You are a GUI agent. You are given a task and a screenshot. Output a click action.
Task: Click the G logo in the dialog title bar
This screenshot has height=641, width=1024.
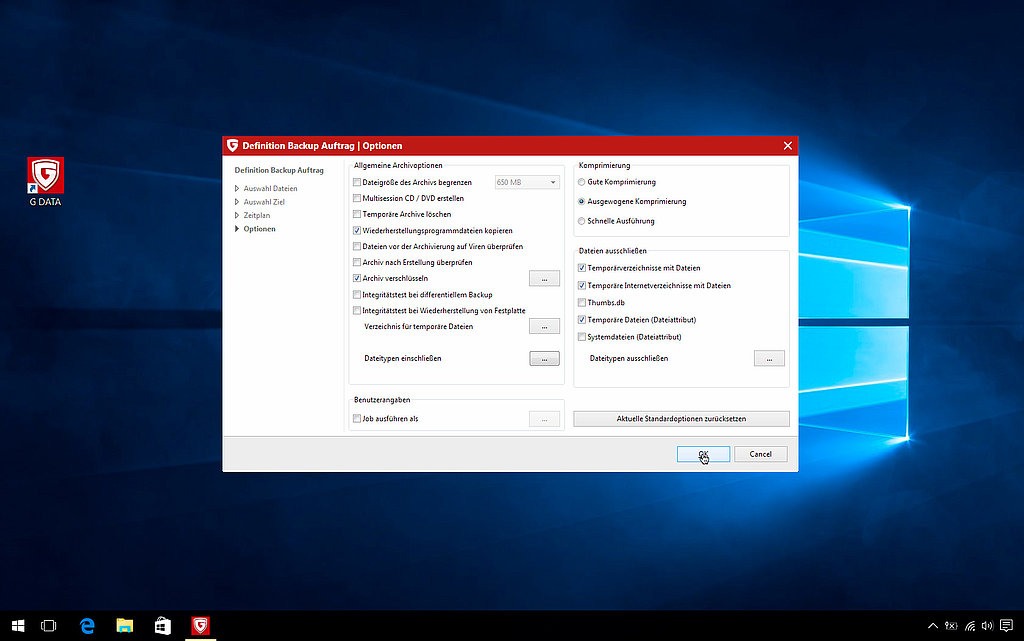(232, 145)
